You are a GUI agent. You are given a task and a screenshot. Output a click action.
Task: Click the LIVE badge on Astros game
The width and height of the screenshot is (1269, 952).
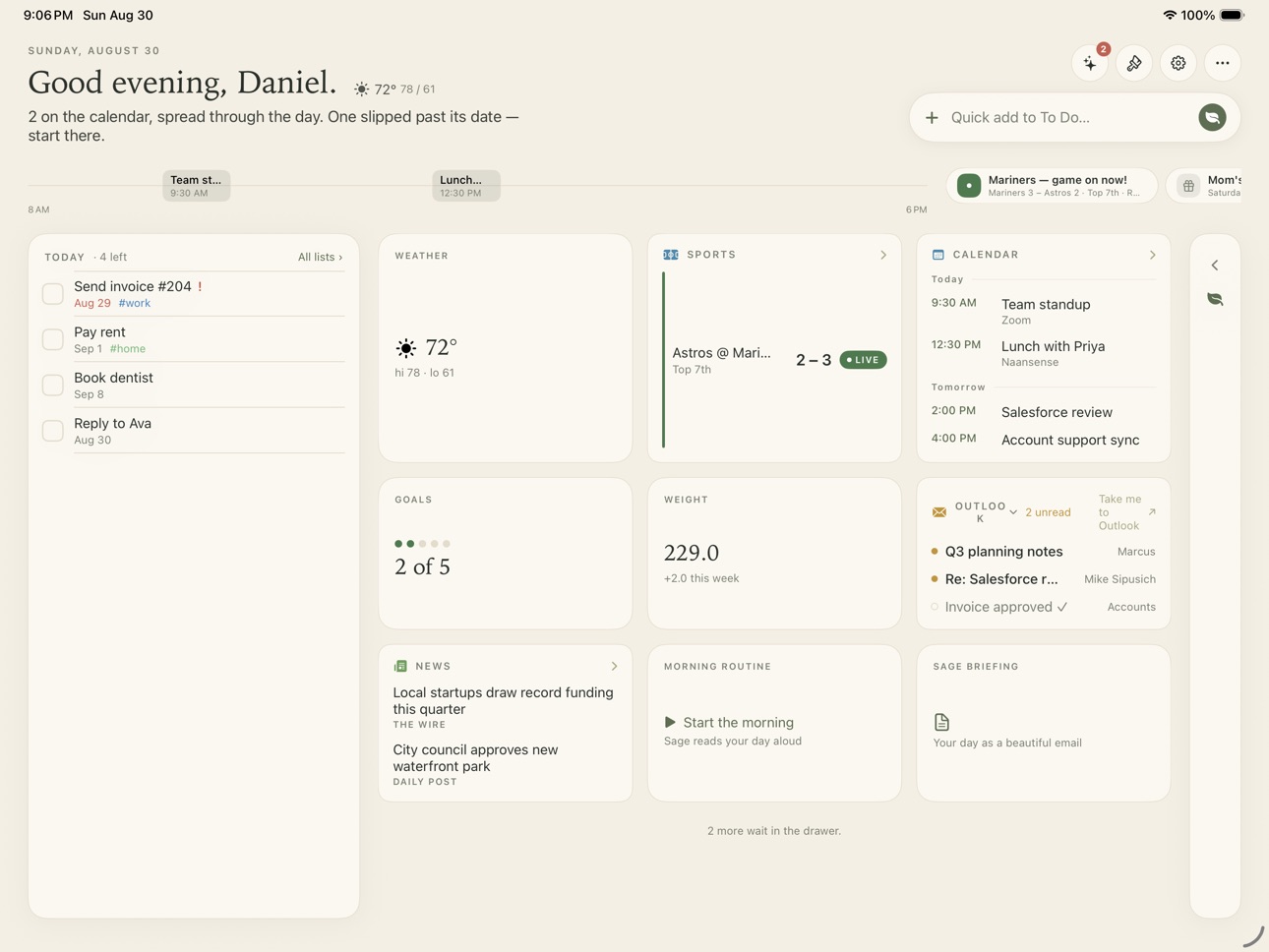click(x=864, y=360)
